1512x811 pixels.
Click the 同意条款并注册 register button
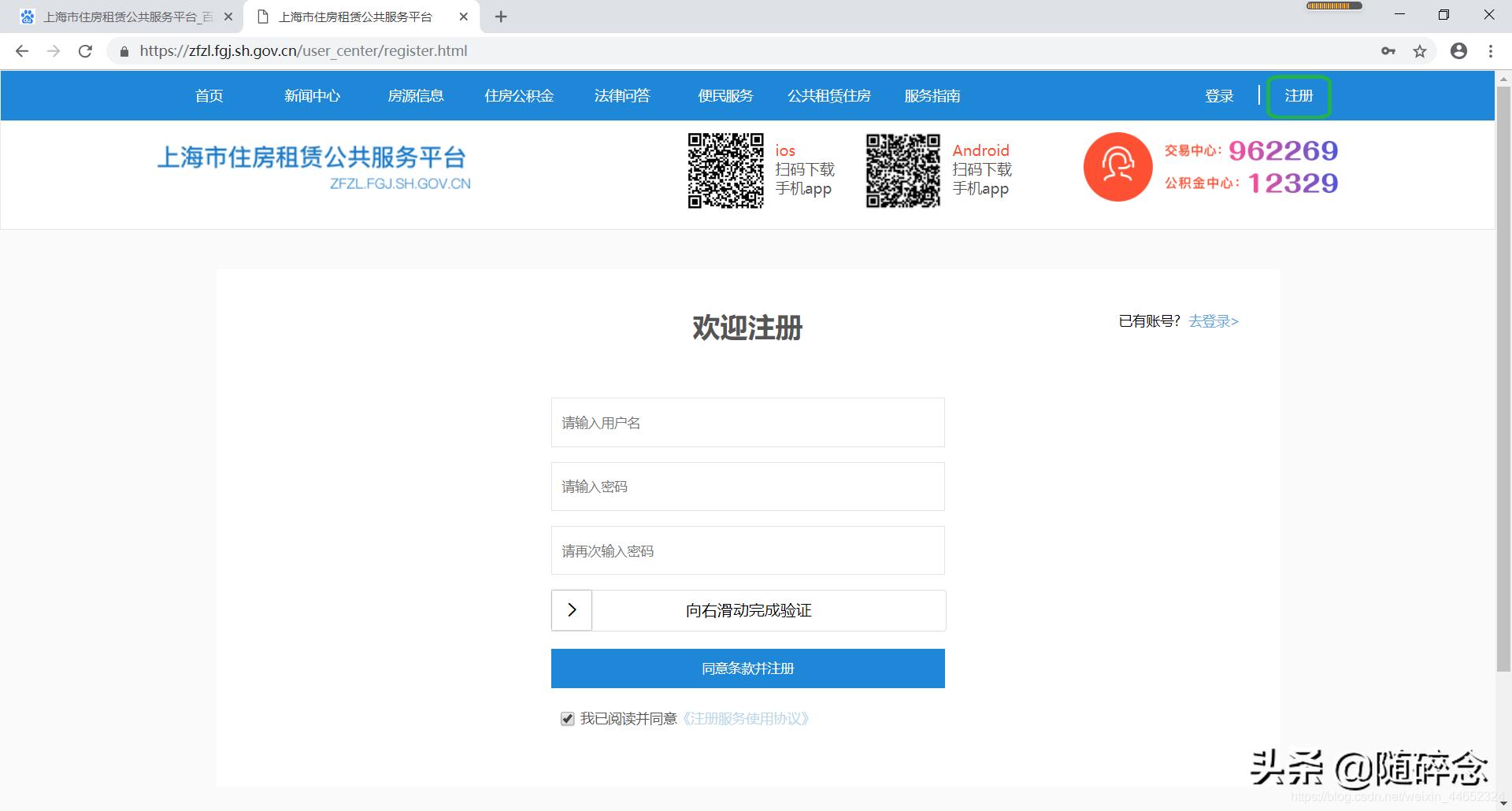[747, 668]
